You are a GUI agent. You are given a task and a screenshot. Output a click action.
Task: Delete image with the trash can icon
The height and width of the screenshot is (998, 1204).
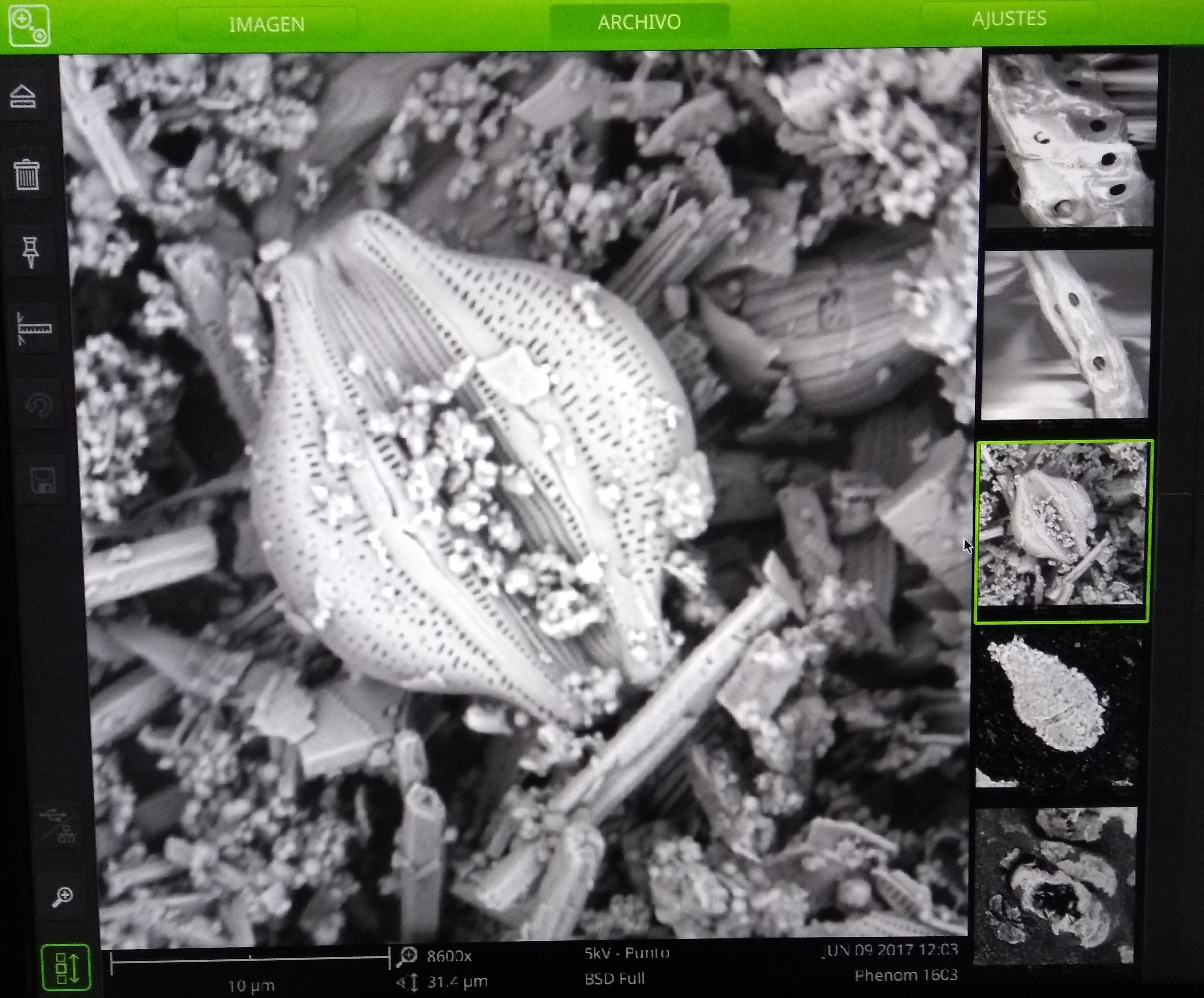tap(27, 175)
